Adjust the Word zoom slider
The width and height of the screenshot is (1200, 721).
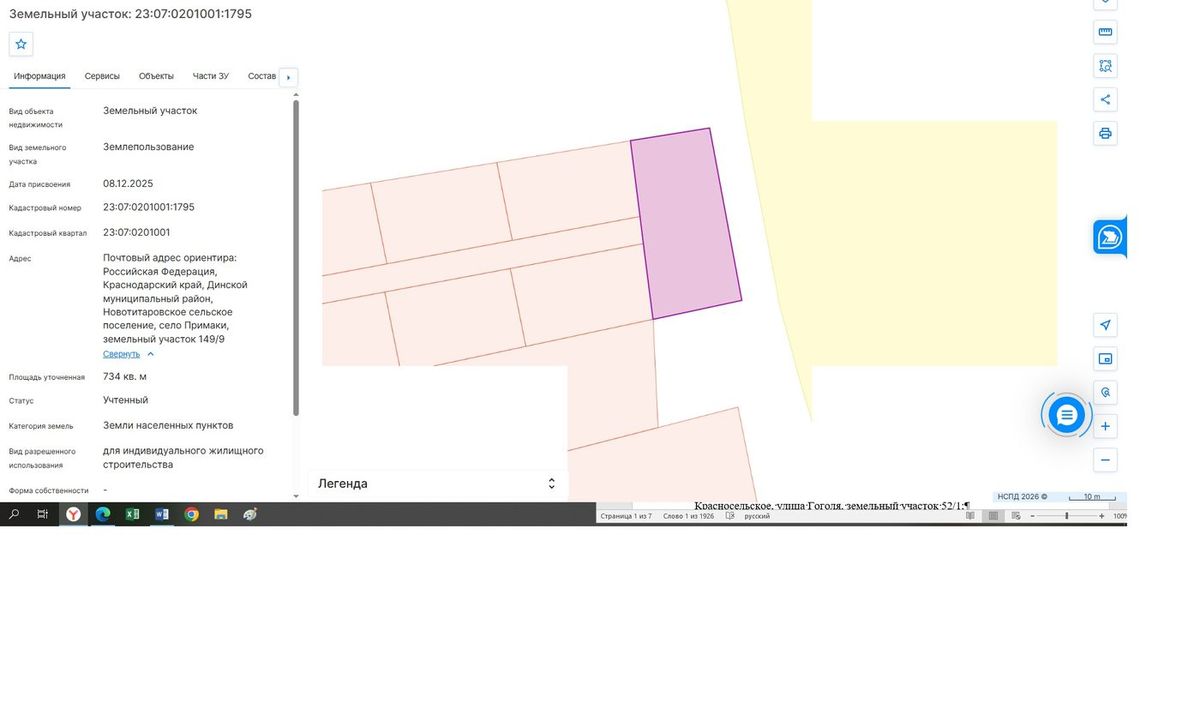point(1067,516)
